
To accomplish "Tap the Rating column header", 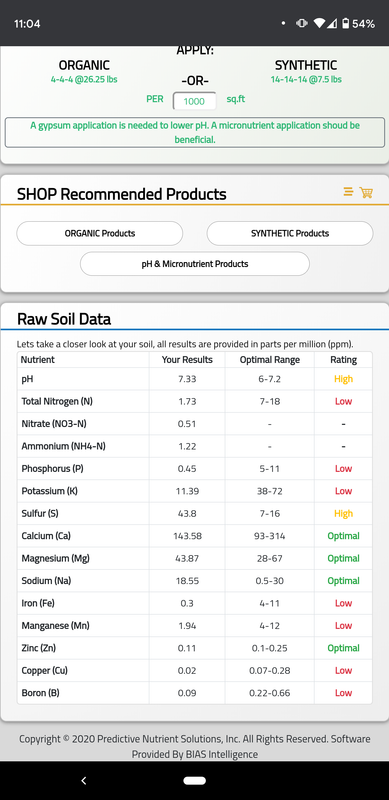I will pos(343,360).
